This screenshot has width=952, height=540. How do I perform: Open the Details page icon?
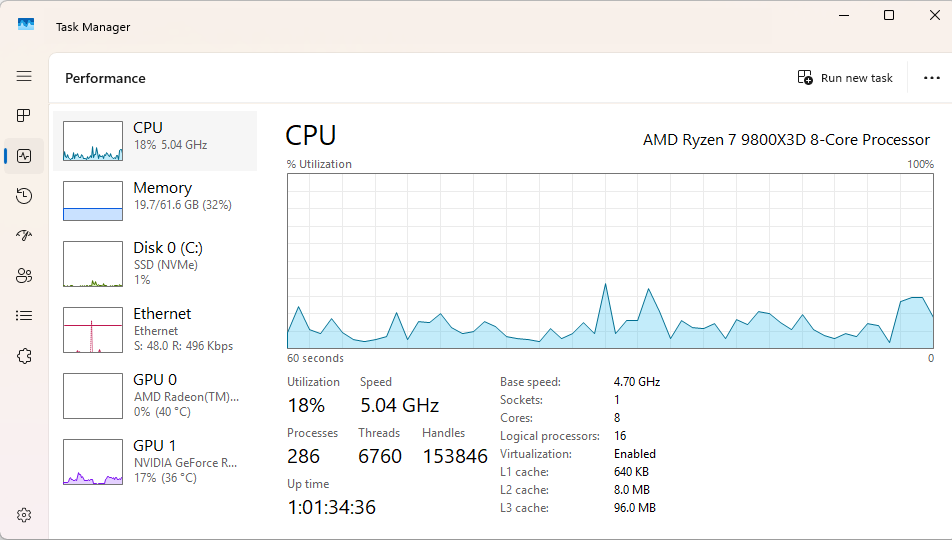[24, 316]
